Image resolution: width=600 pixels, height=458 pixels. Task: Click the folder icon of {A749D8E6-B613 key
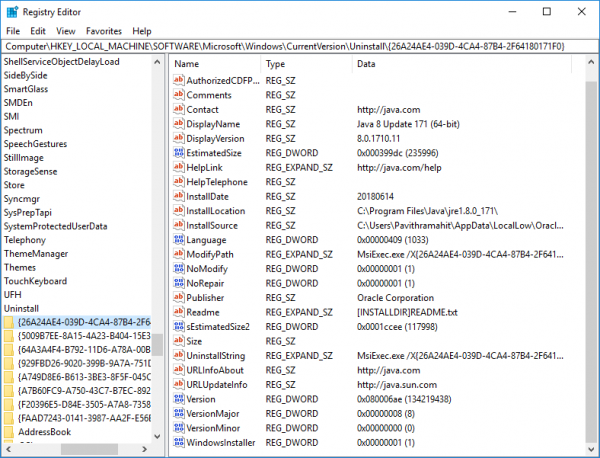8,377
